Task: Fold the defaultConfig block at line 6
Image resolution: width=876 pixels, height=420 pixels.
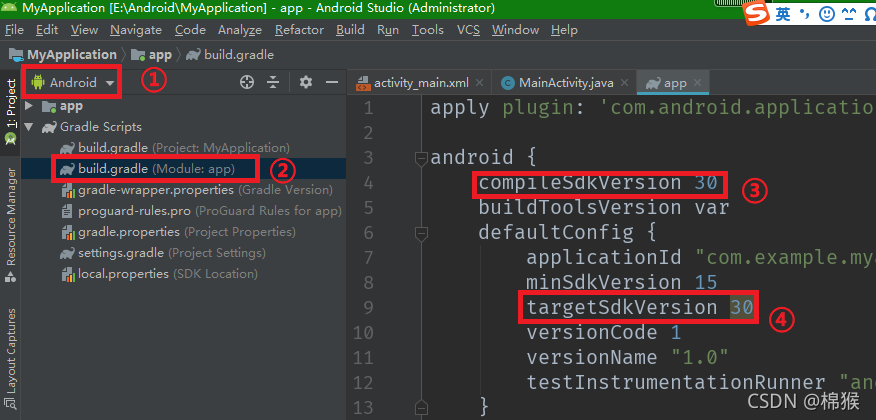Action: (x=421, y=233)
